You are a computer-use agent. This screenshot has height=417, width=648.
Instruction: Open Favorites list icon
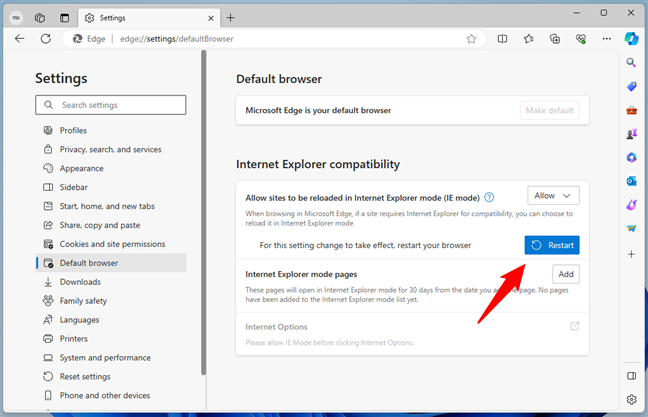(529, 39)
